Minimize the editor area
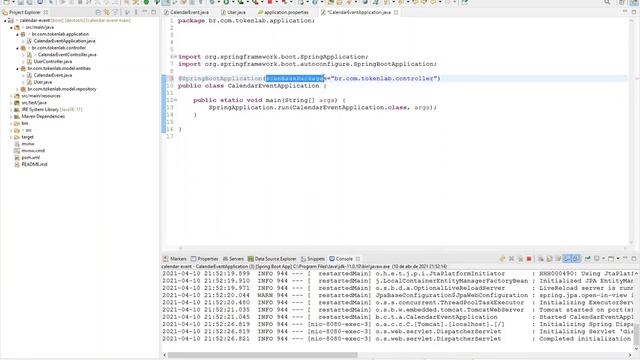This screenshot has width=640, height=360. point(625,12)
